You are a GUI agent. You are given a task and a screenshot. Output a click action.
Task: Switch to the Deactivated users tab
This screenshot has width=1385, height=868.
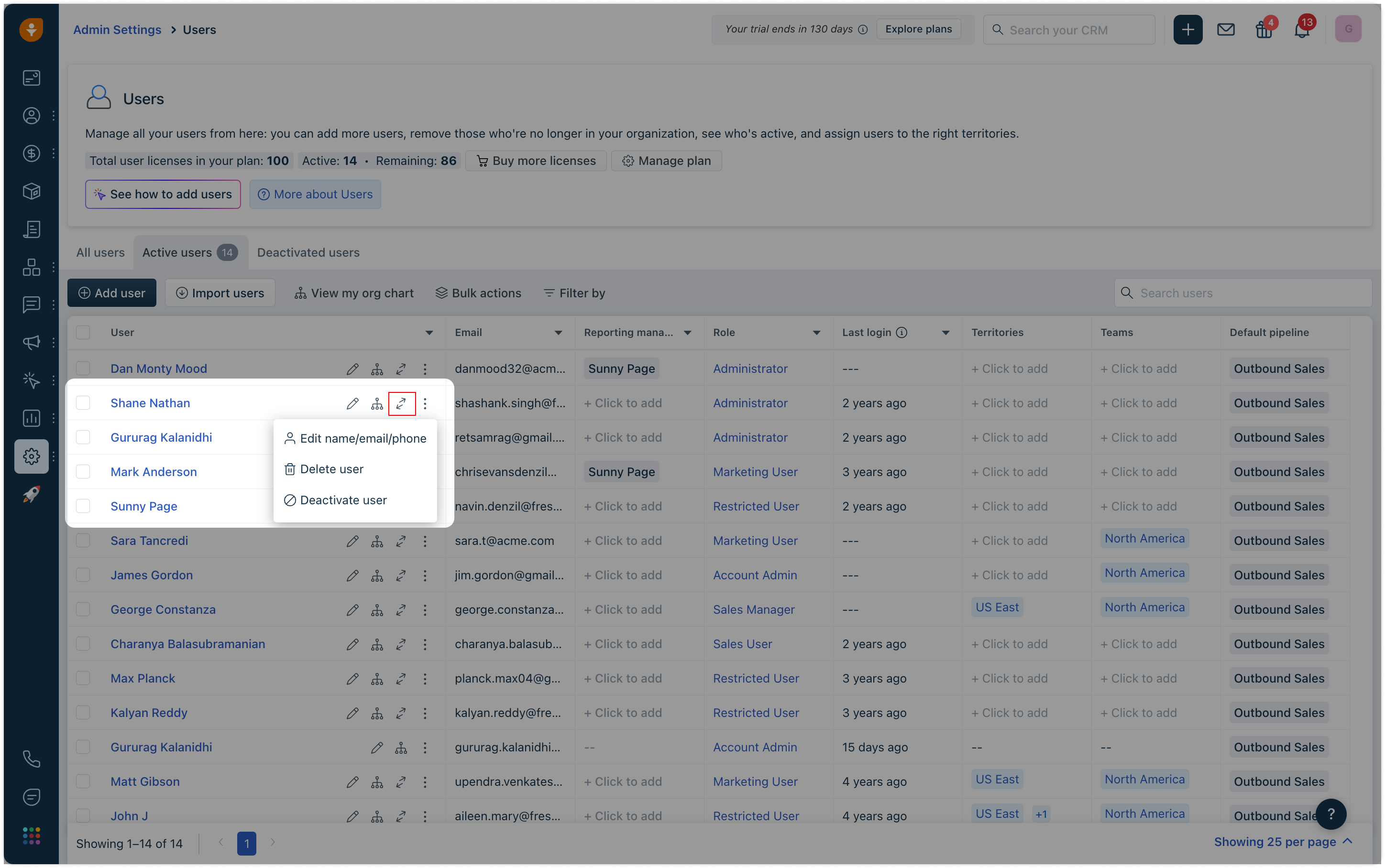308,252
